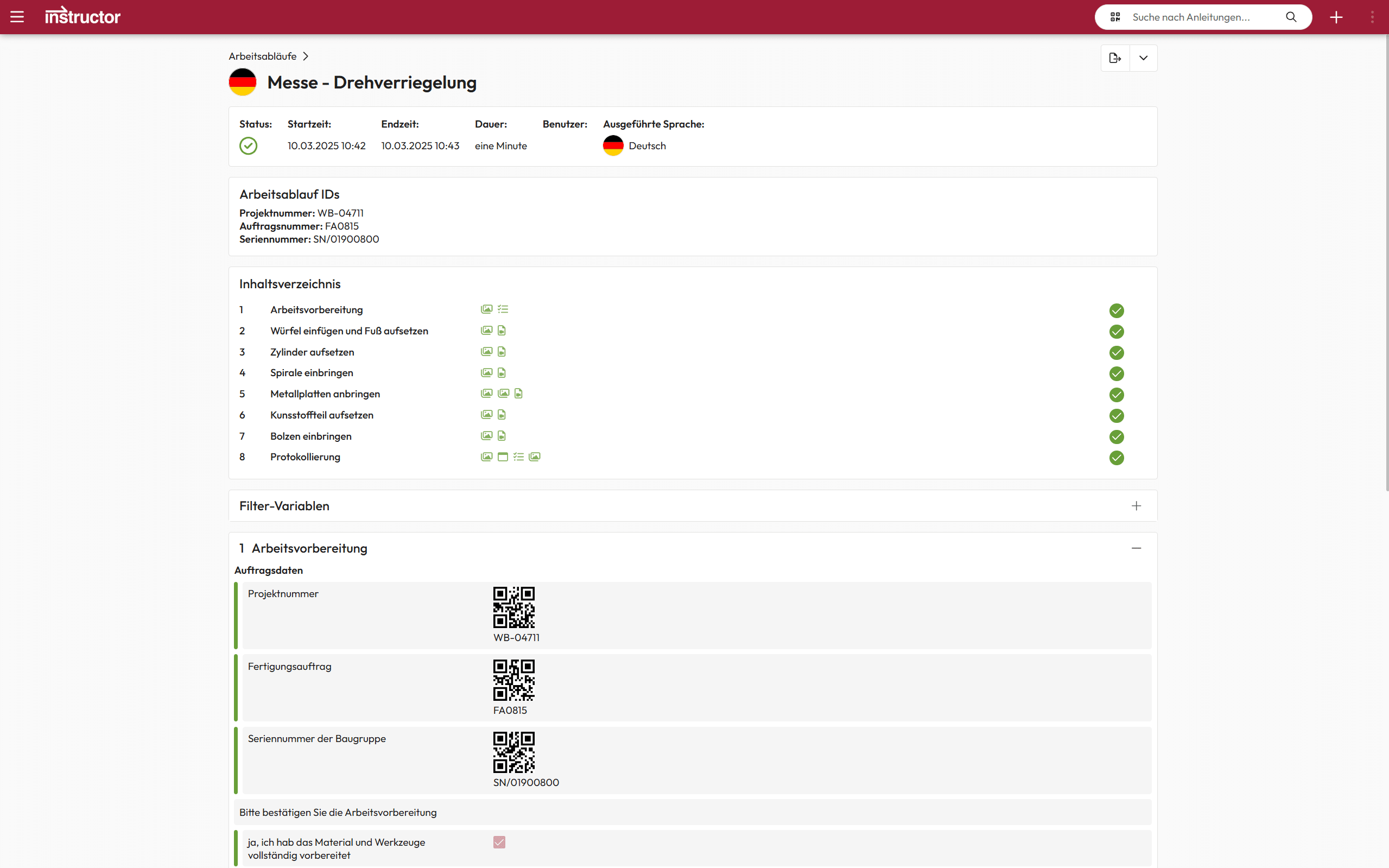Click the plus icon in header
Viewport: 1389px width, 868px height.
click(1336, 17)
